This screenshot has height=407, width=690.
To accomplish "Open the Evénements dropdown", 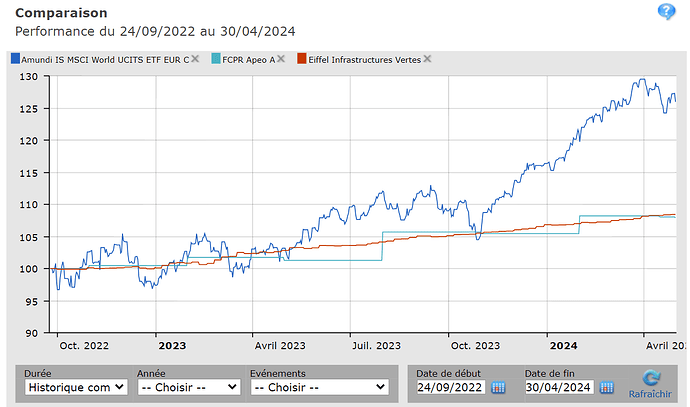I will coord(320,387).
